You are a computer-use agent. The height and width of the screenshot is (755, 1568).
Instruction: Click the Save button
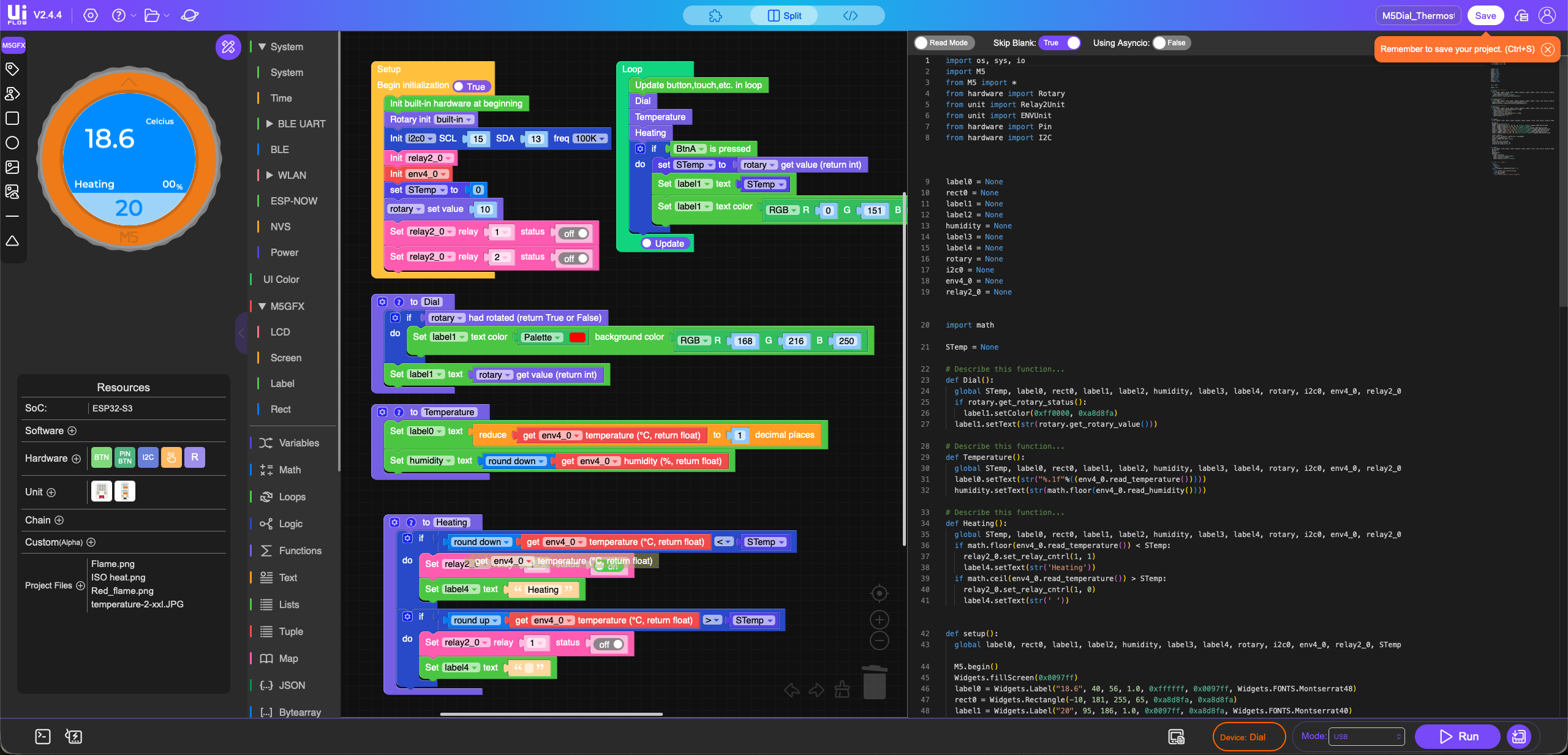(x=1485, y=15)
